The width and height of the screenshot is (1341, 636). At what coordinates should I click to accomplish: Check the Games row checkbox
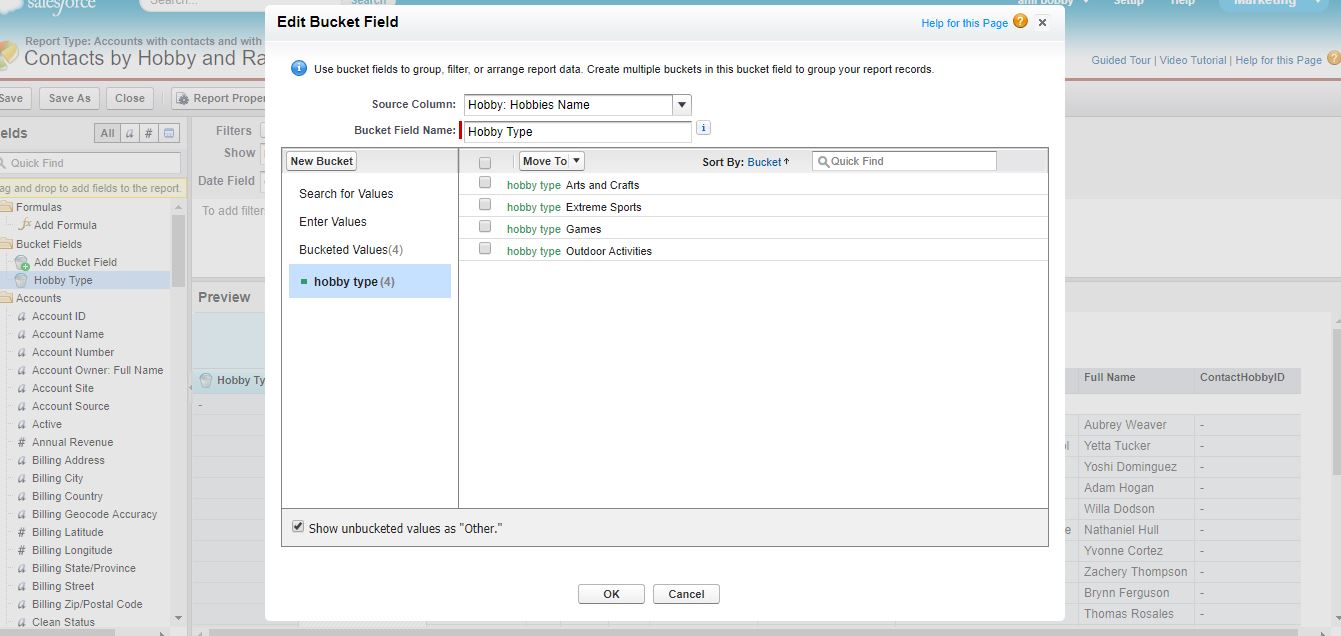[x=485, y=227]
